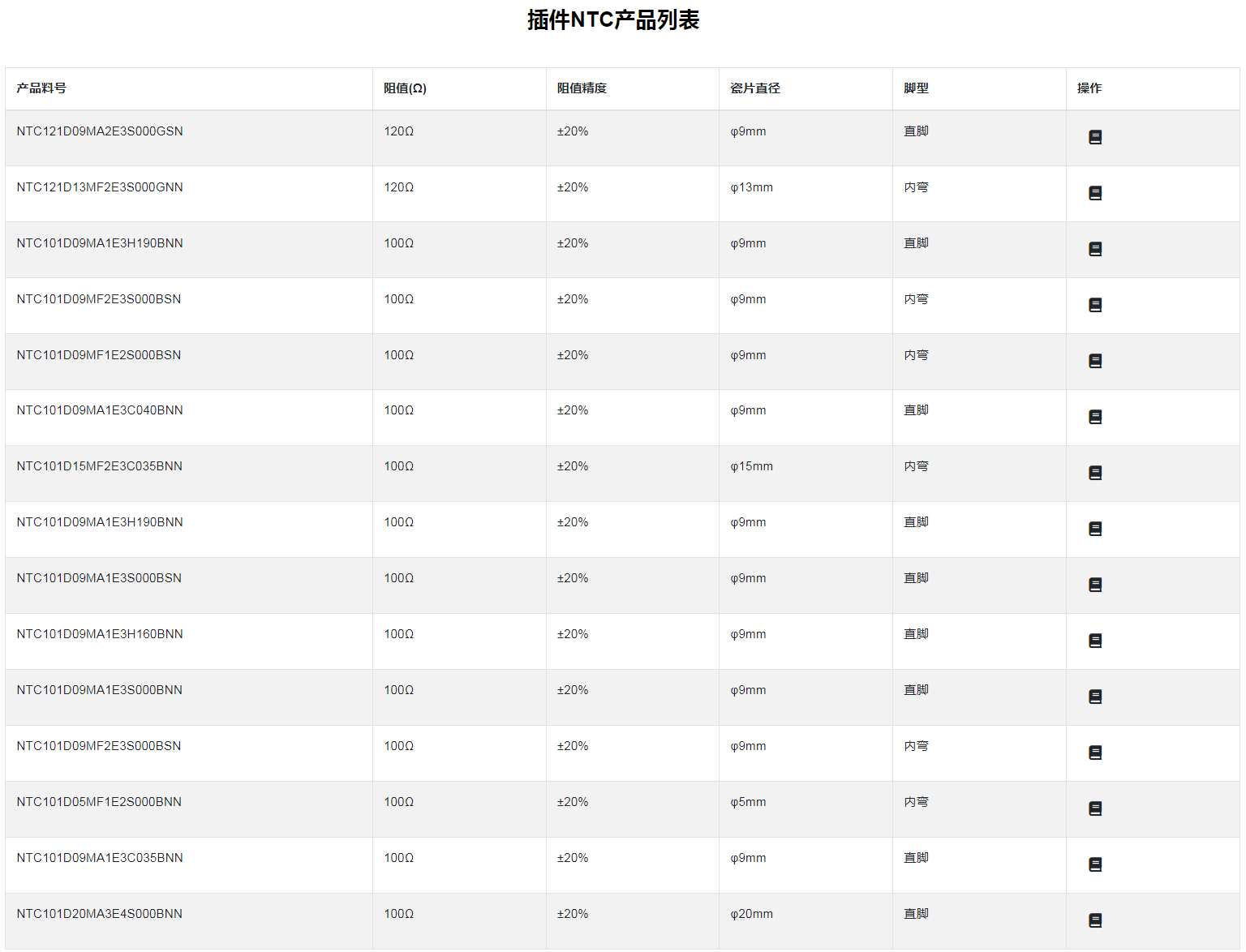Viewport: 1246px width, 952px height.
Task: Open datasheet icon for NTC121D09MA2E3S000GSN
Action: [x=1094, y=137]
